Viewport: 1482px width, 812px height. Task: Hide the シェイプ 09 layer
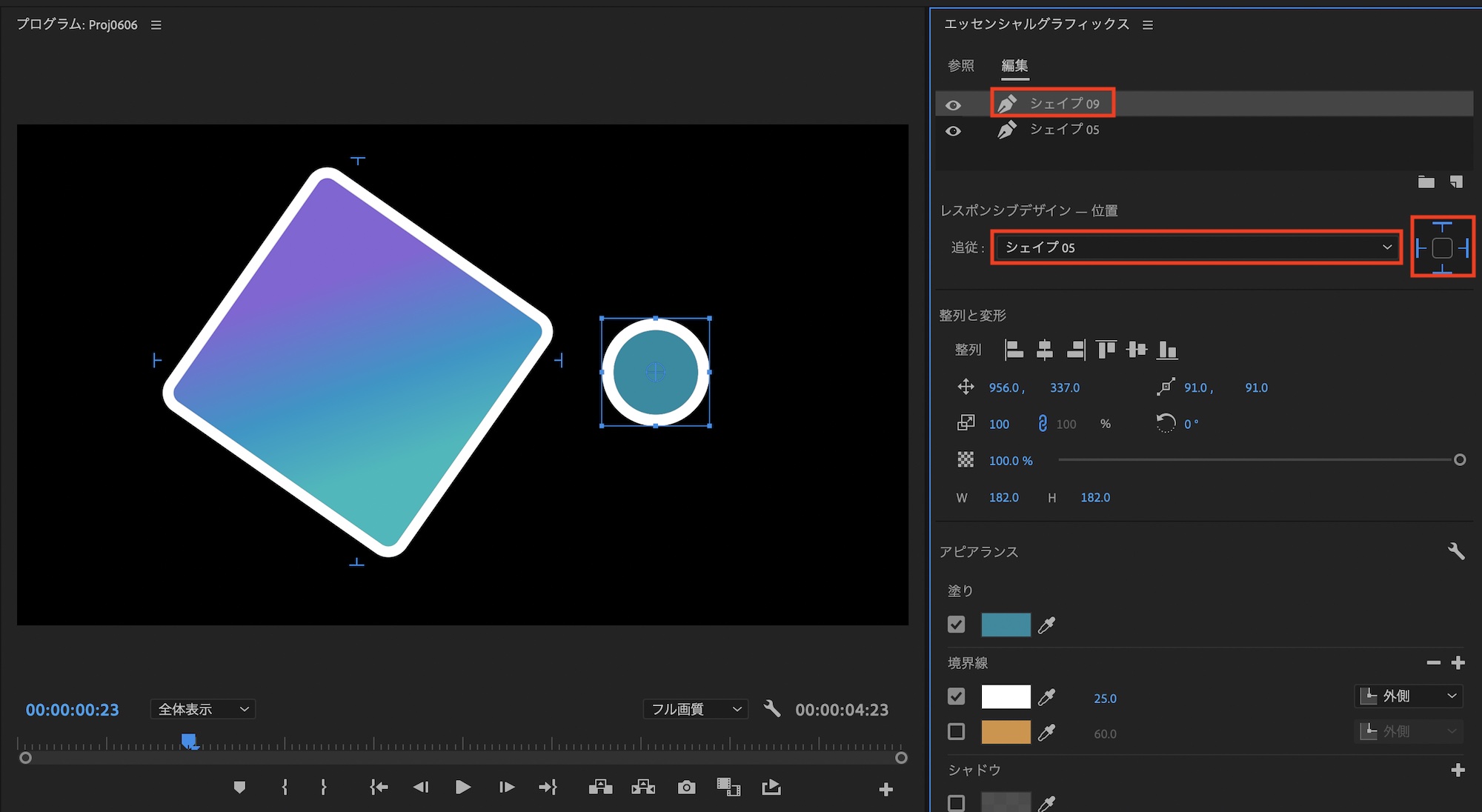(x=953, y=105)
